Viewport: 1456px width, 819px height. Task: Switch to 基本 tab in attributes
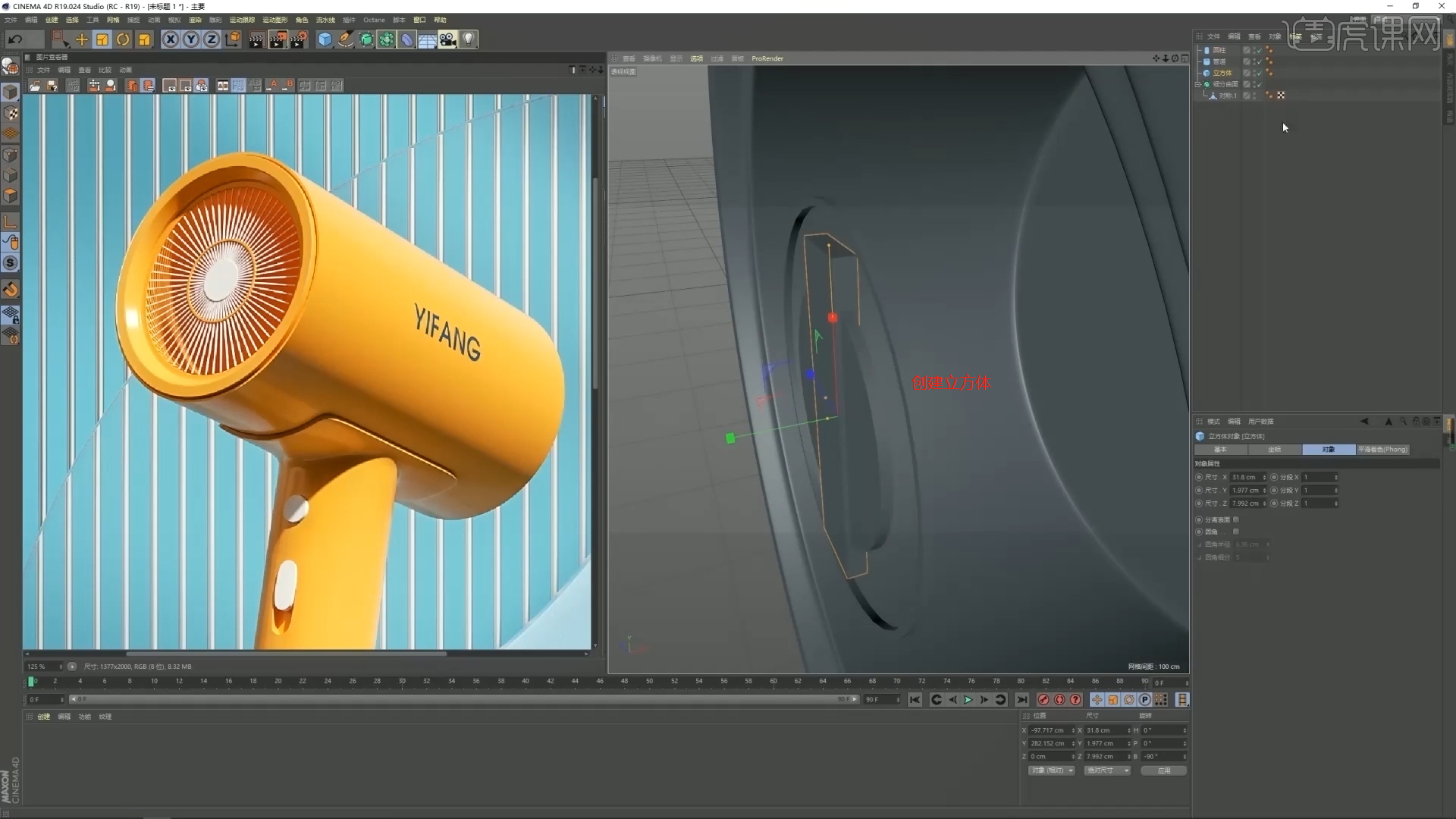coord(1220,450)
